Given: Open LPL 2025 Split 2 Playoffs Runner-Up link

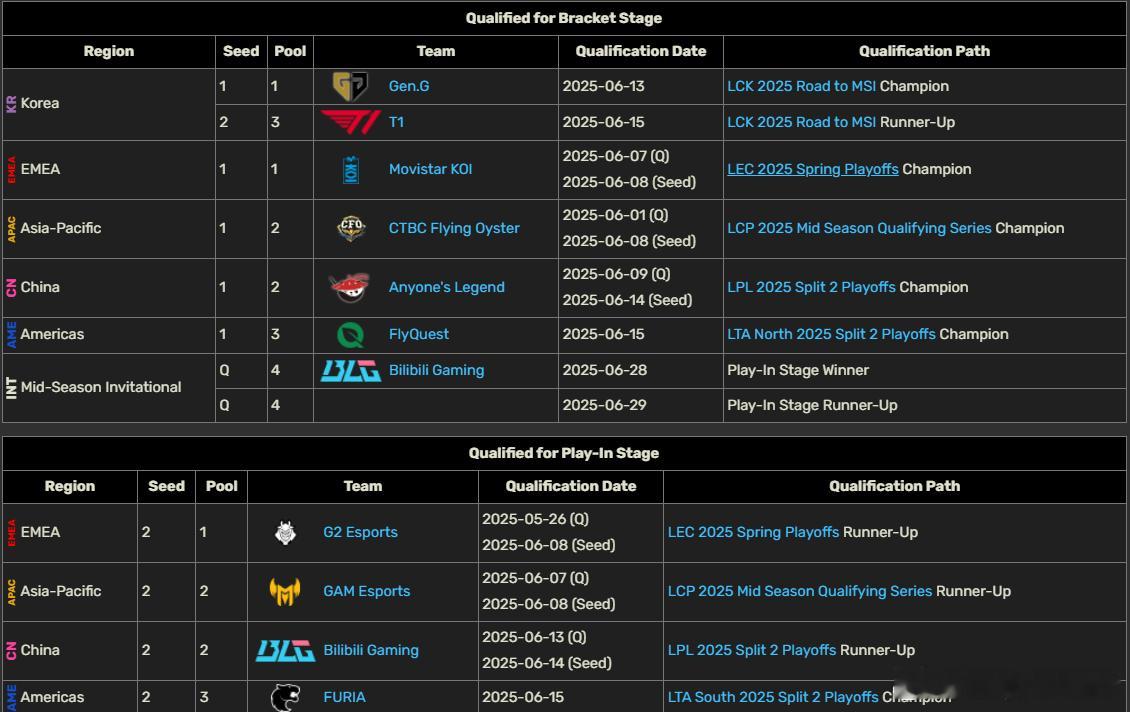Looking at the screenshot, I should coord(752,649).
